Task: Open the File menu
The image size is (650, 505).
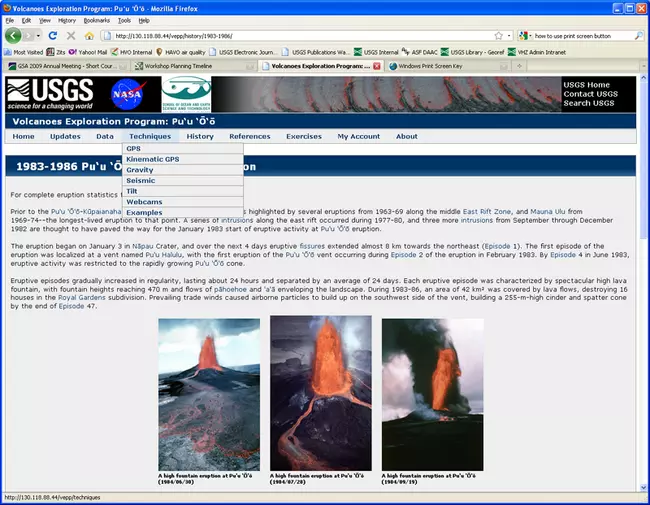Action: [10, 20]
